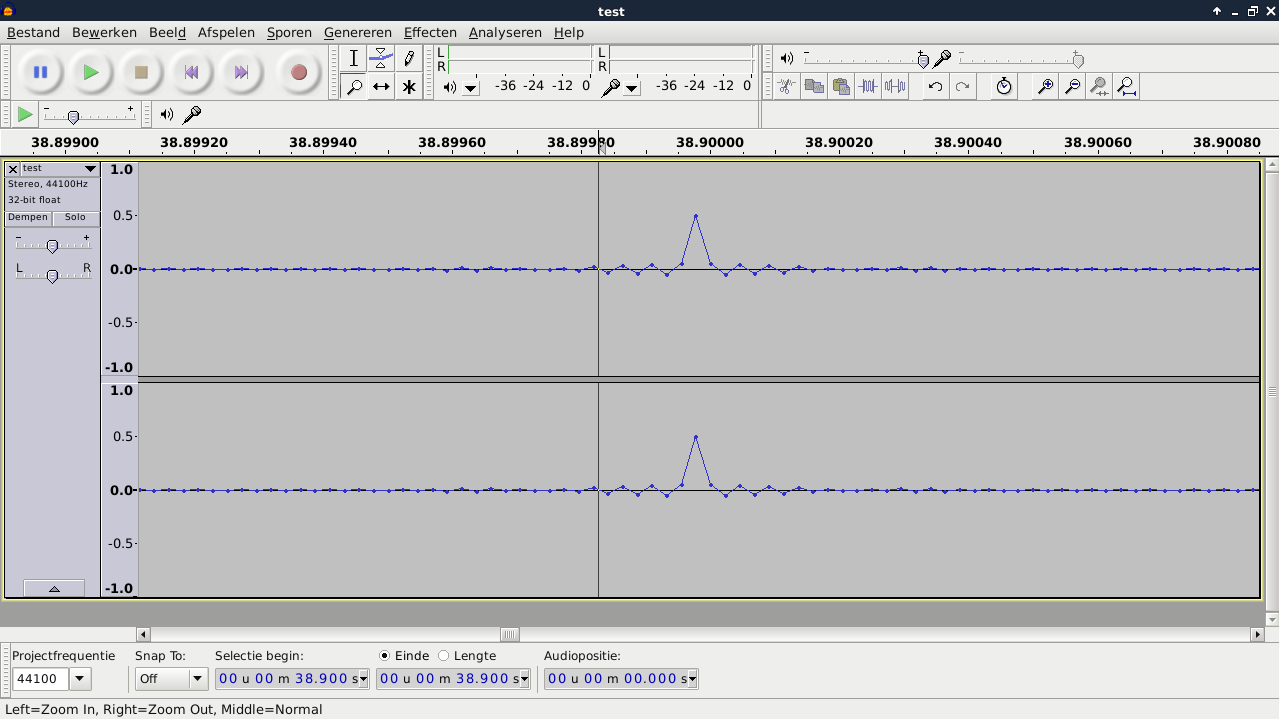Click the Pause transport button
Screen dimensions: 1279x719
point(40,72)
